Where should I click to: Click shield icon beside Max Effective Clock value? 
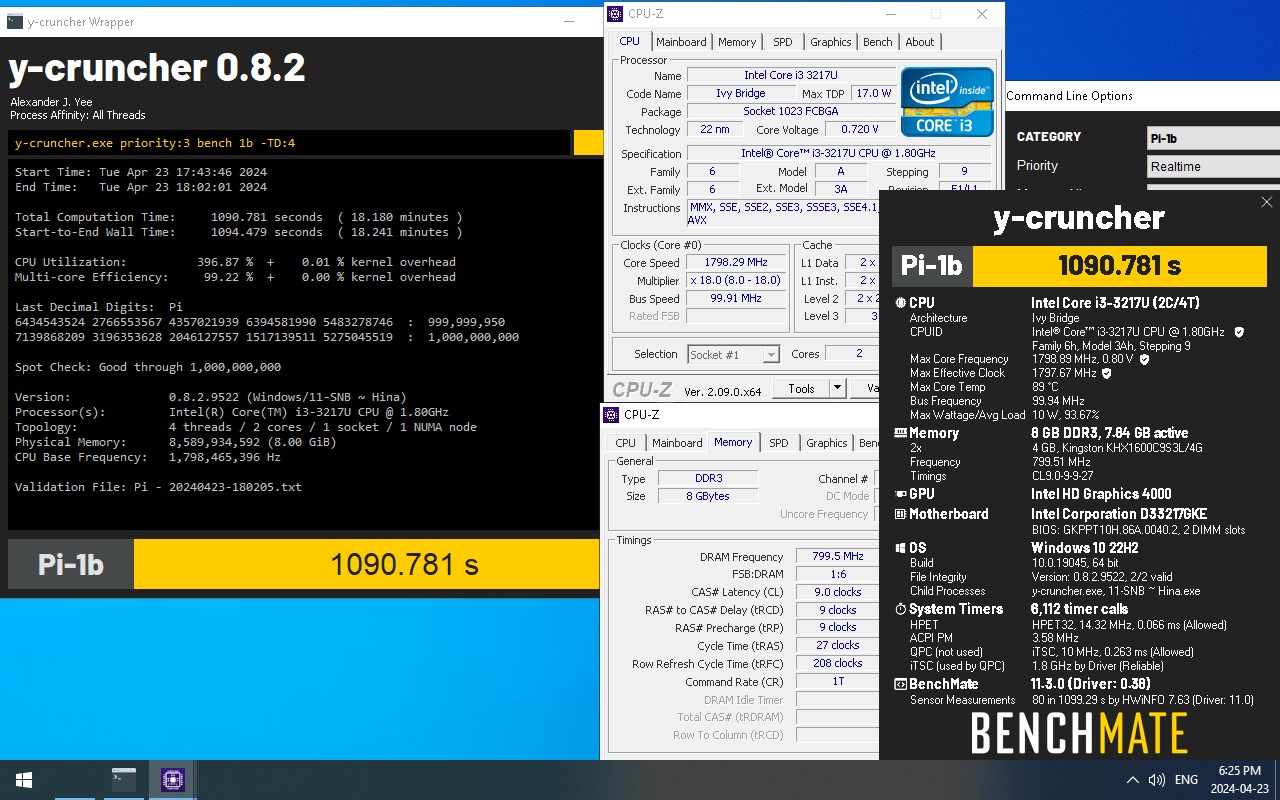pyautogui.click(x=1106, y=373)
